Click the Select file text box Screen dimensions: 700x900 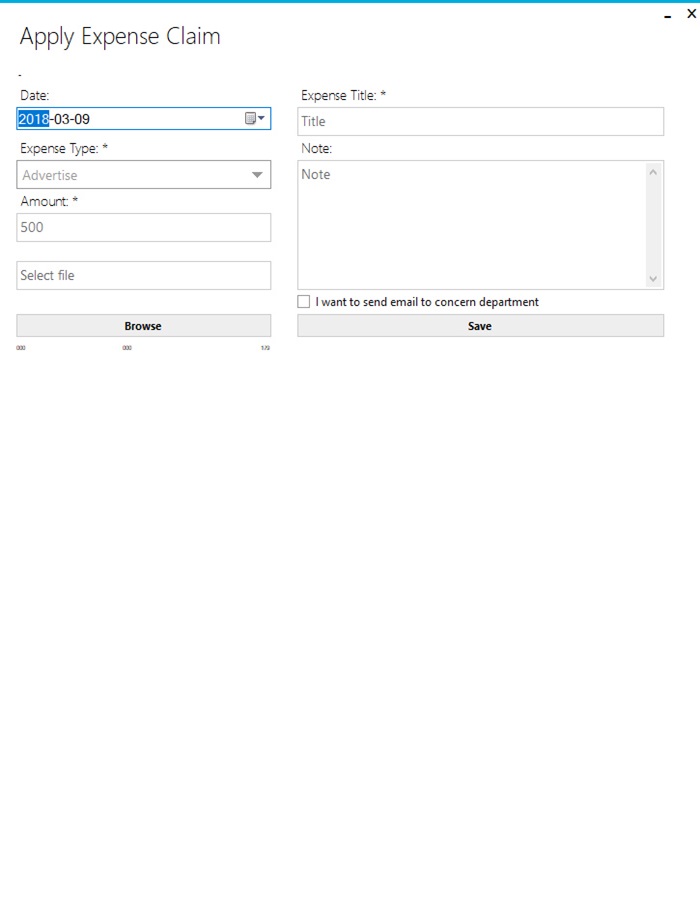click(143, 275)
